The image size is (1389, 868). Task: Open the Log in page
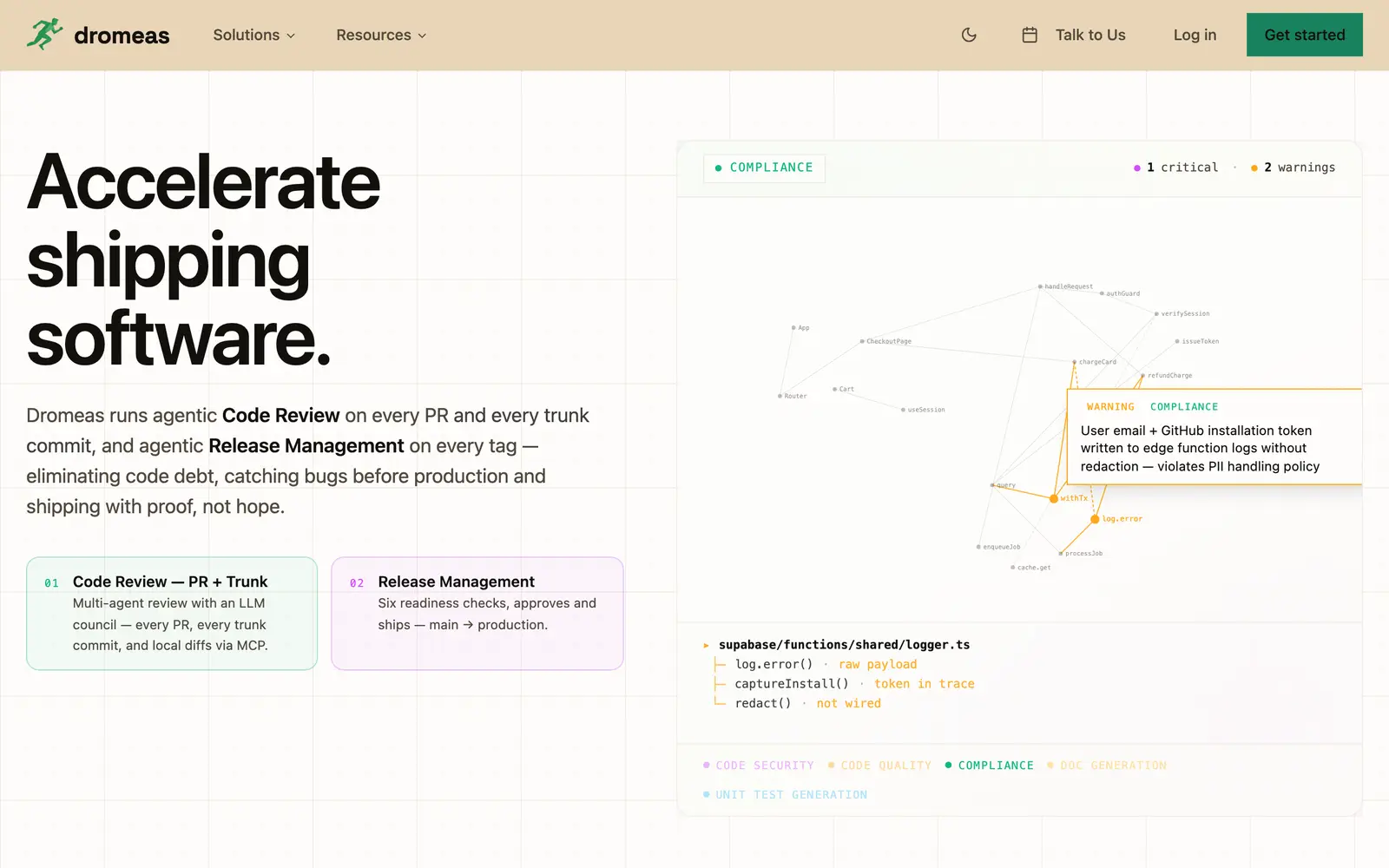pyautogui.click(x=1195, y=35)
